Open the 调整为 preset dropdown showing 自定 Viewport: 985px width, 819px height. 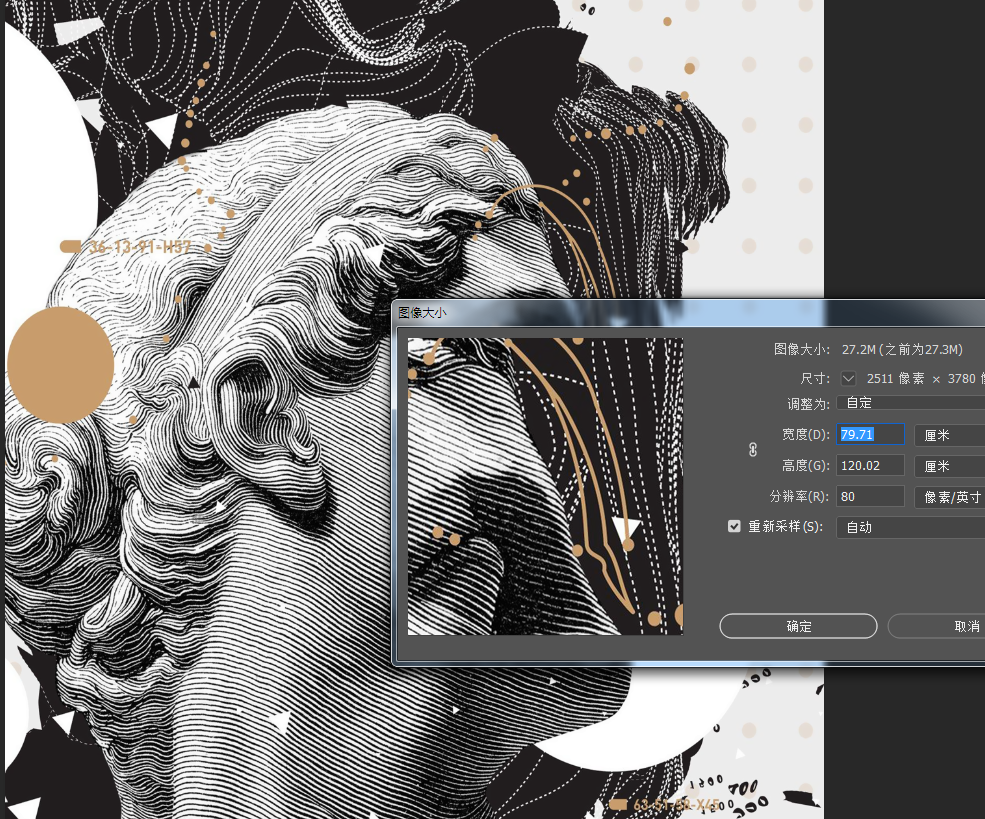[911, 403]
